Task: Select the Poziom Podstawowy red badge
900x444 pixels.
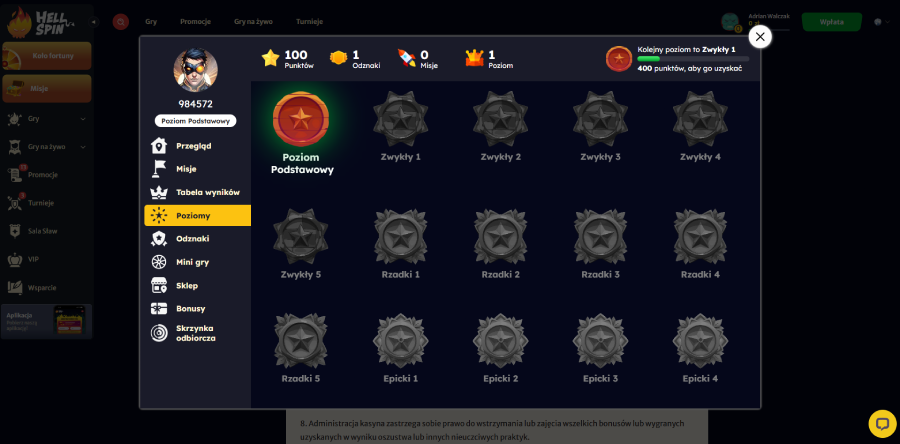Action: (301, 119)
